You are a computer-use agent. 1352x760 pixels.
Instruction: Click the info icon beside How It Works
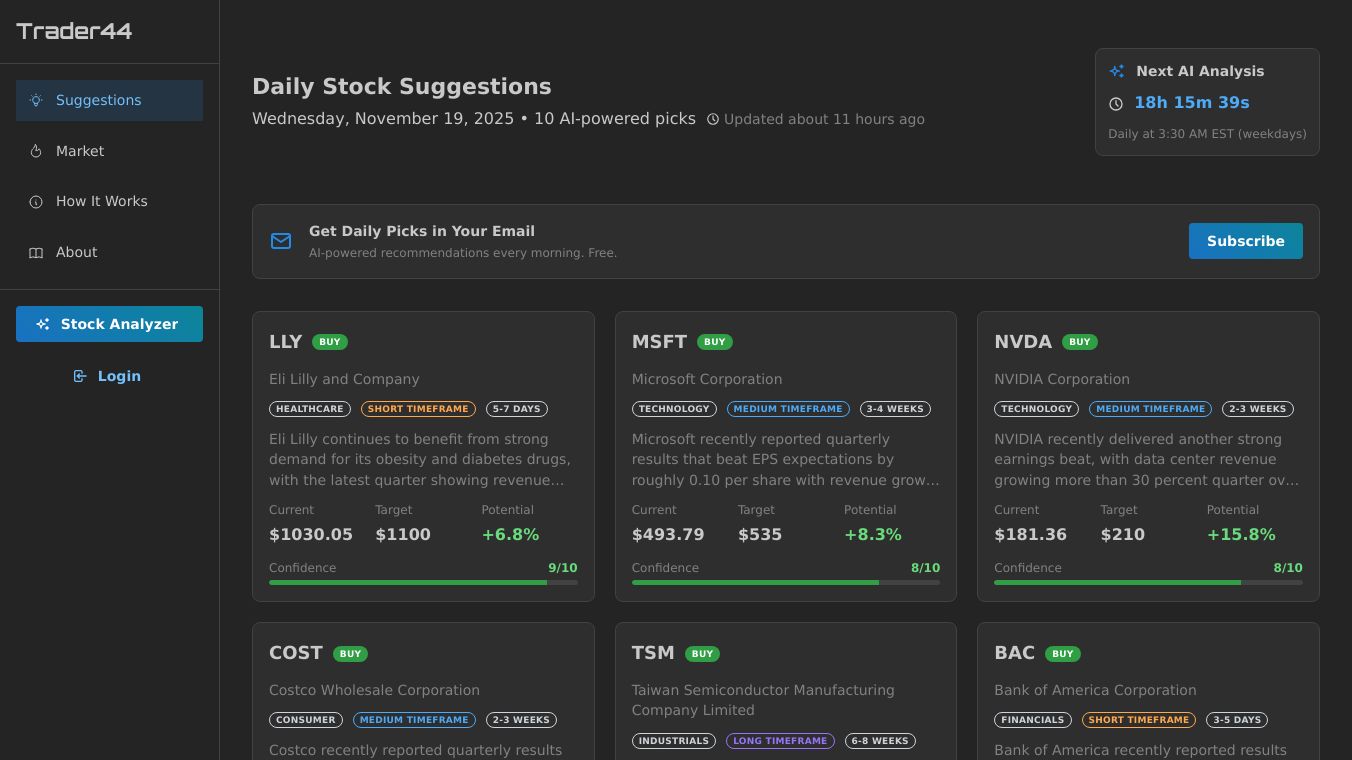pos(36,202)
